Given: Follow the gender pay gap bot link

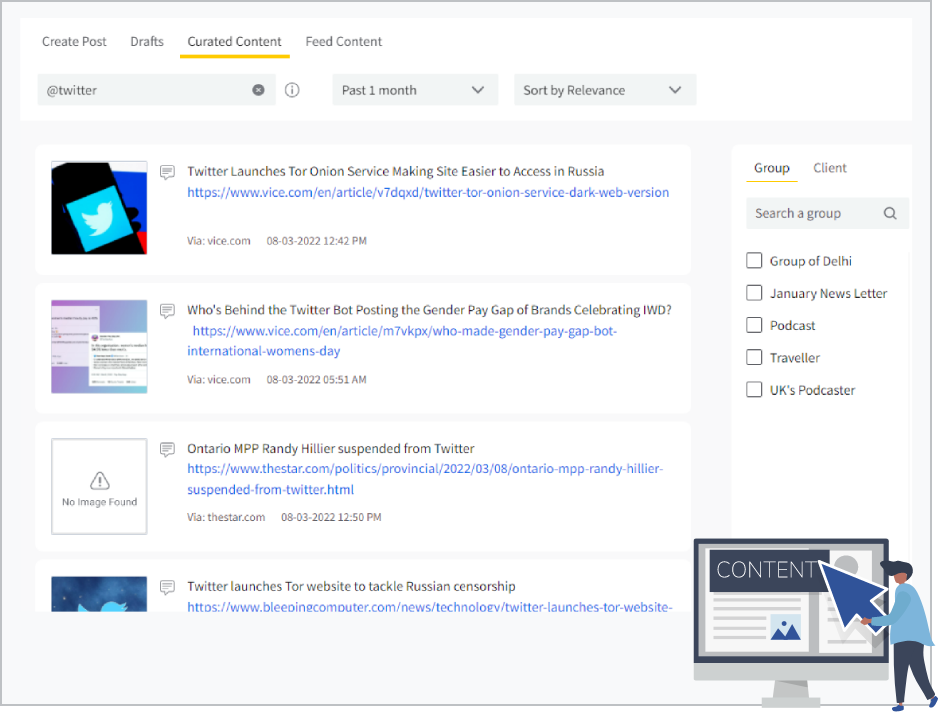Looking at the screenshot, I should pyautogui.click(x=402, y=341).
